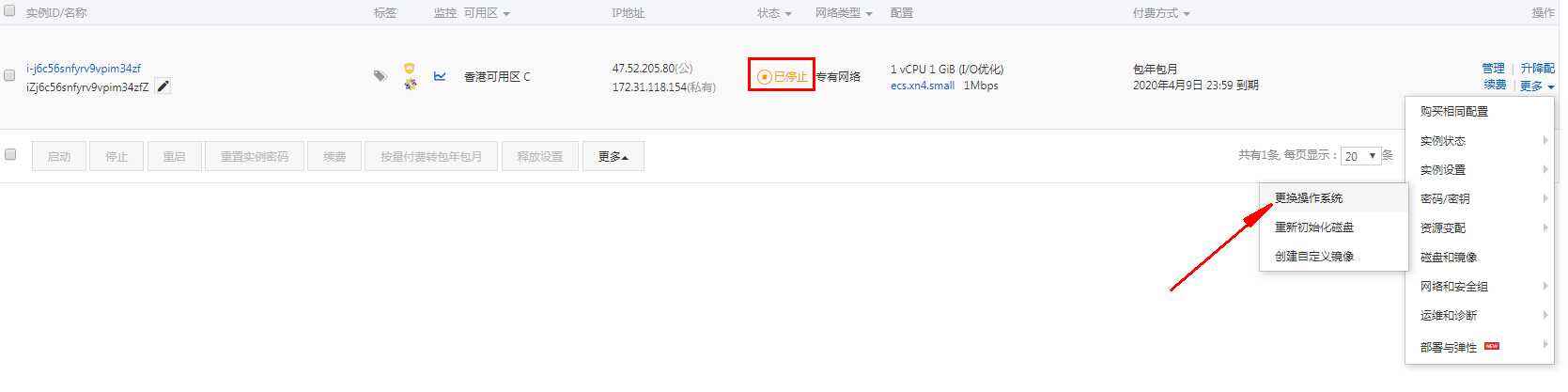Click the ecs.xn4.small specification link

(x=923, y=86)
